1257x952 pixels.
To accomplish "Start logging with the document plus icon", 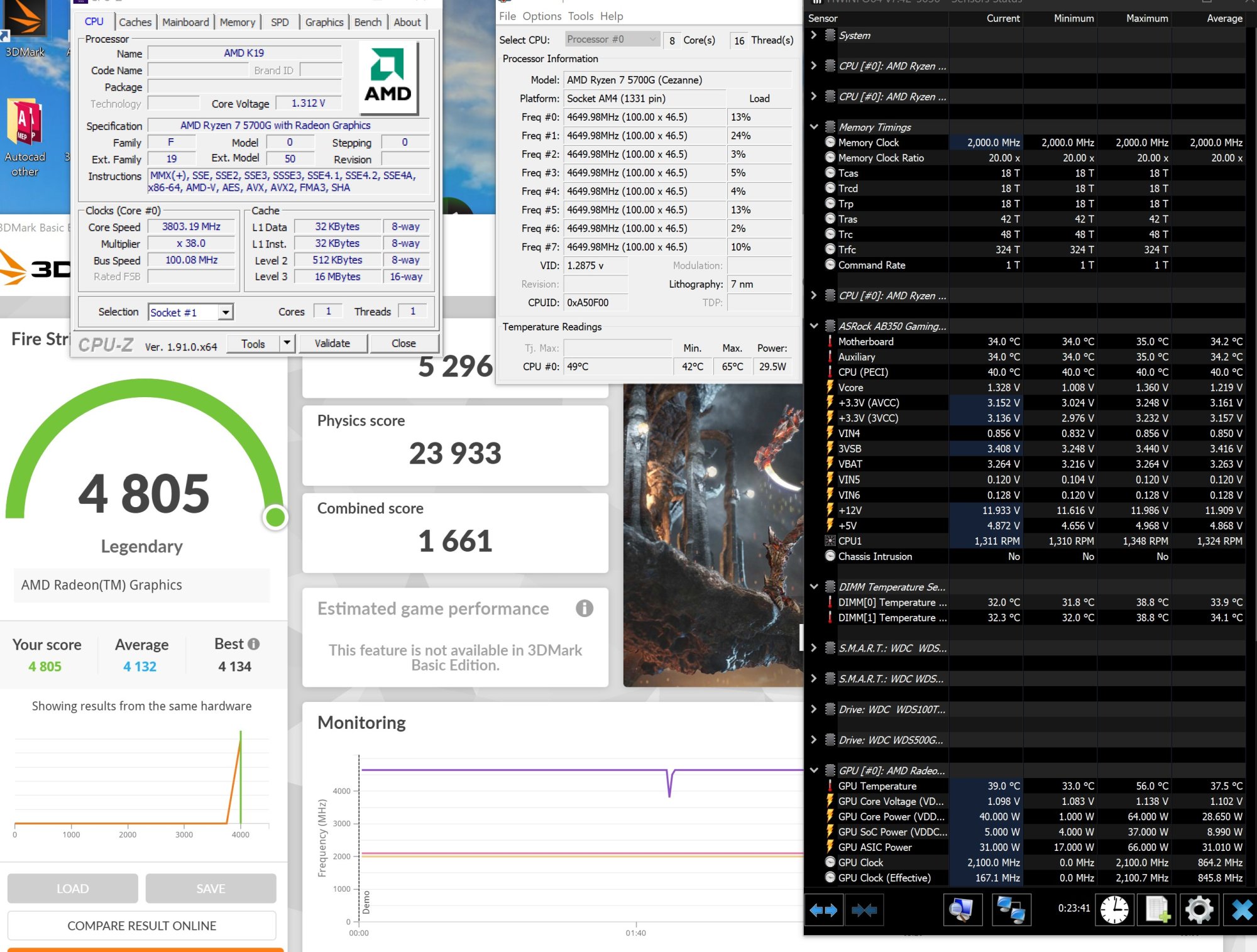I will pyautogui.click(x=1157, y=910).
